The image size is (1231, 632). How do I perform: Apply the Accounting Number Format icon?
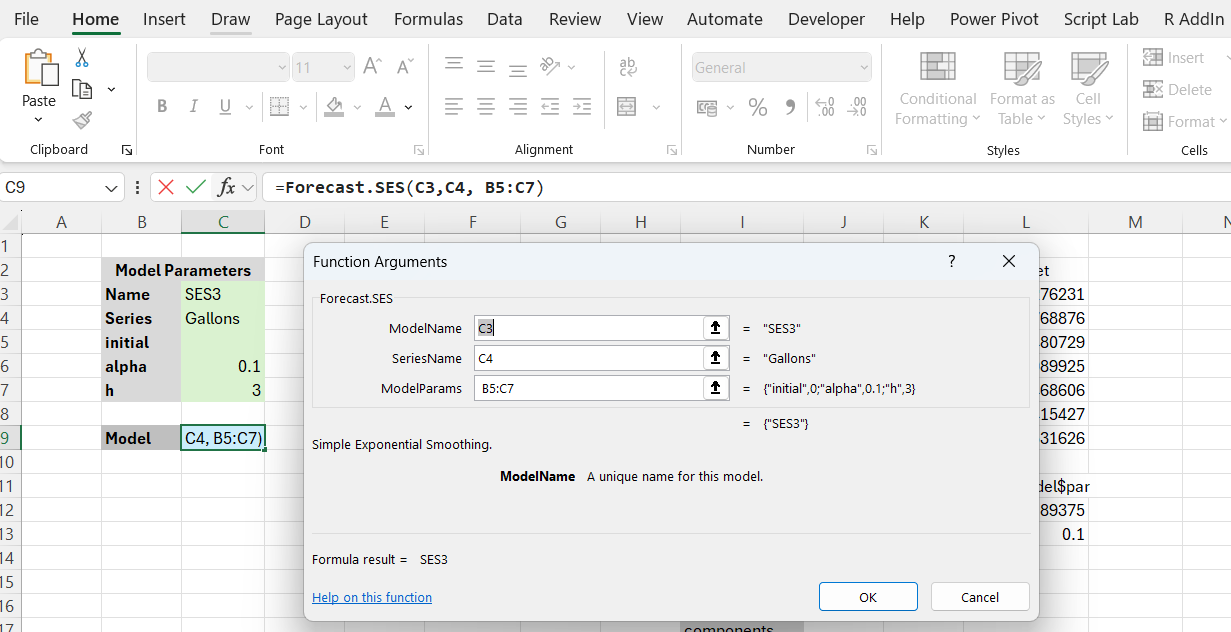coord(707,107)
